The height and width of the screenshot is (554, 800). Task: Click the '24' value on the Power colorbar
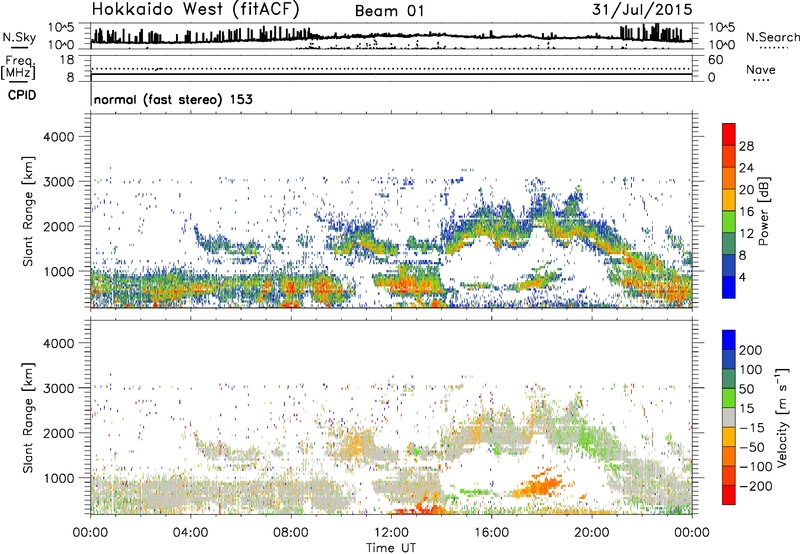pos(746,168)
